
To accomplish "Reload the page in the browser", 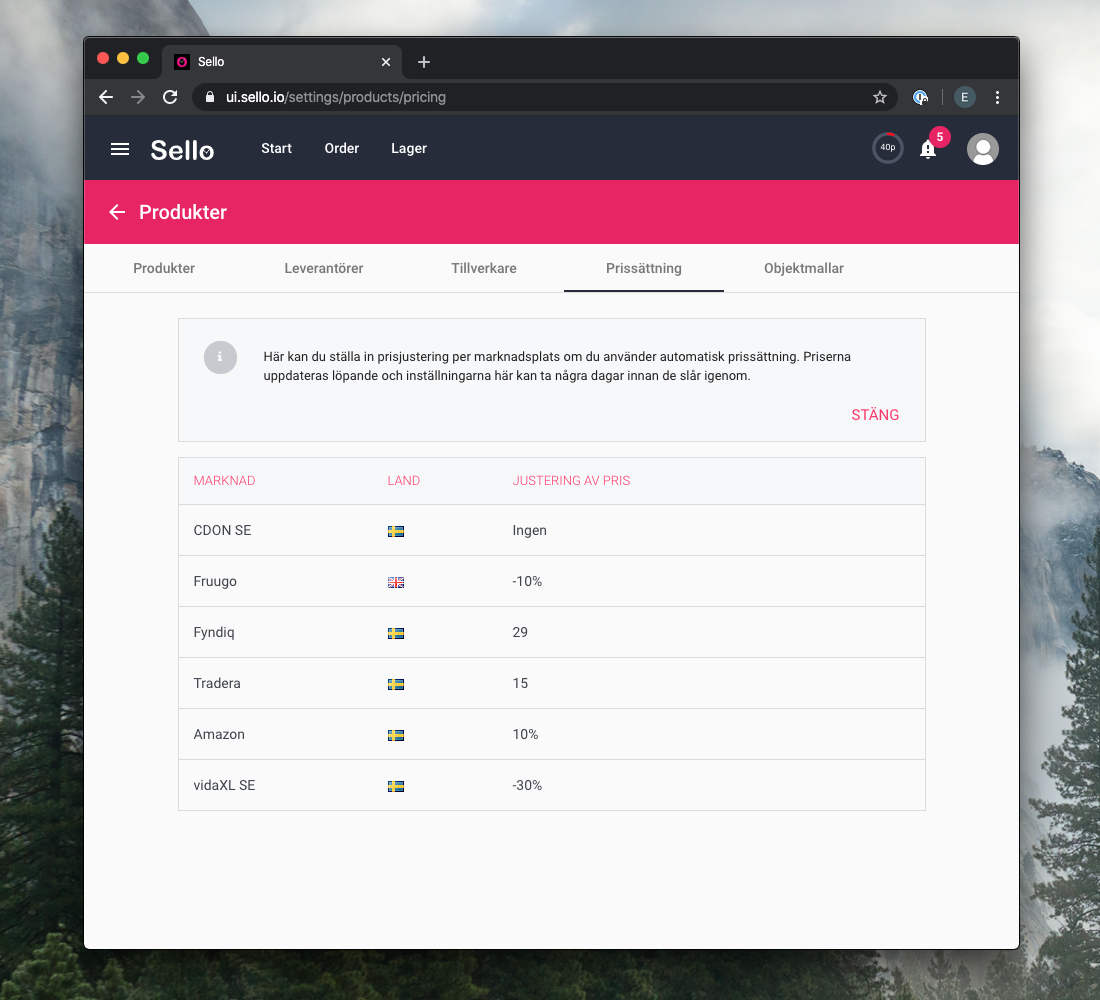I will [x=170, y=97].
